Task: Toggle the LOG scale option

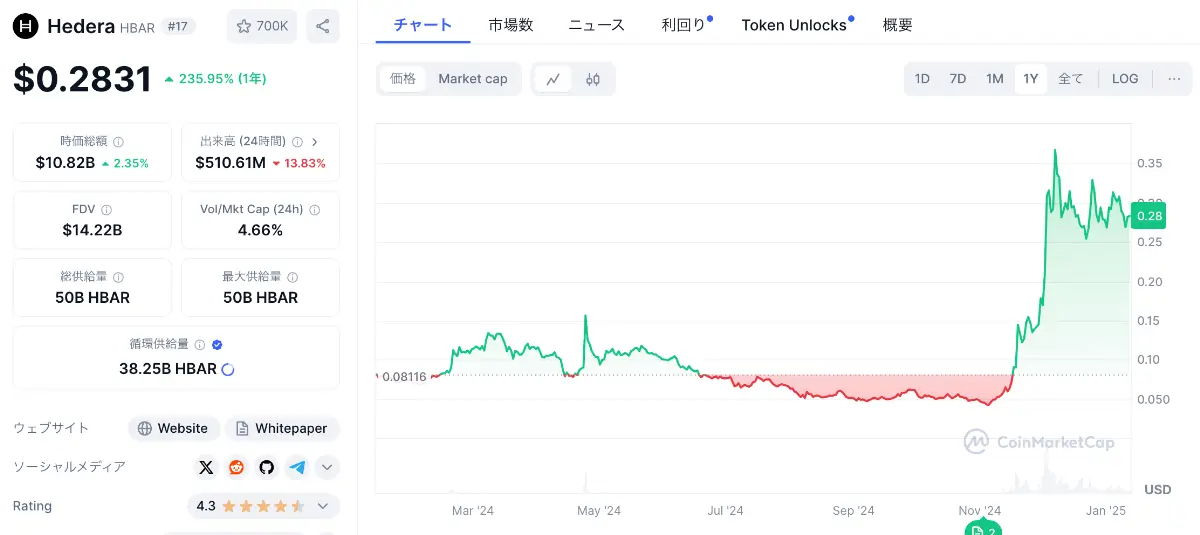Action: pos(1125,79)
